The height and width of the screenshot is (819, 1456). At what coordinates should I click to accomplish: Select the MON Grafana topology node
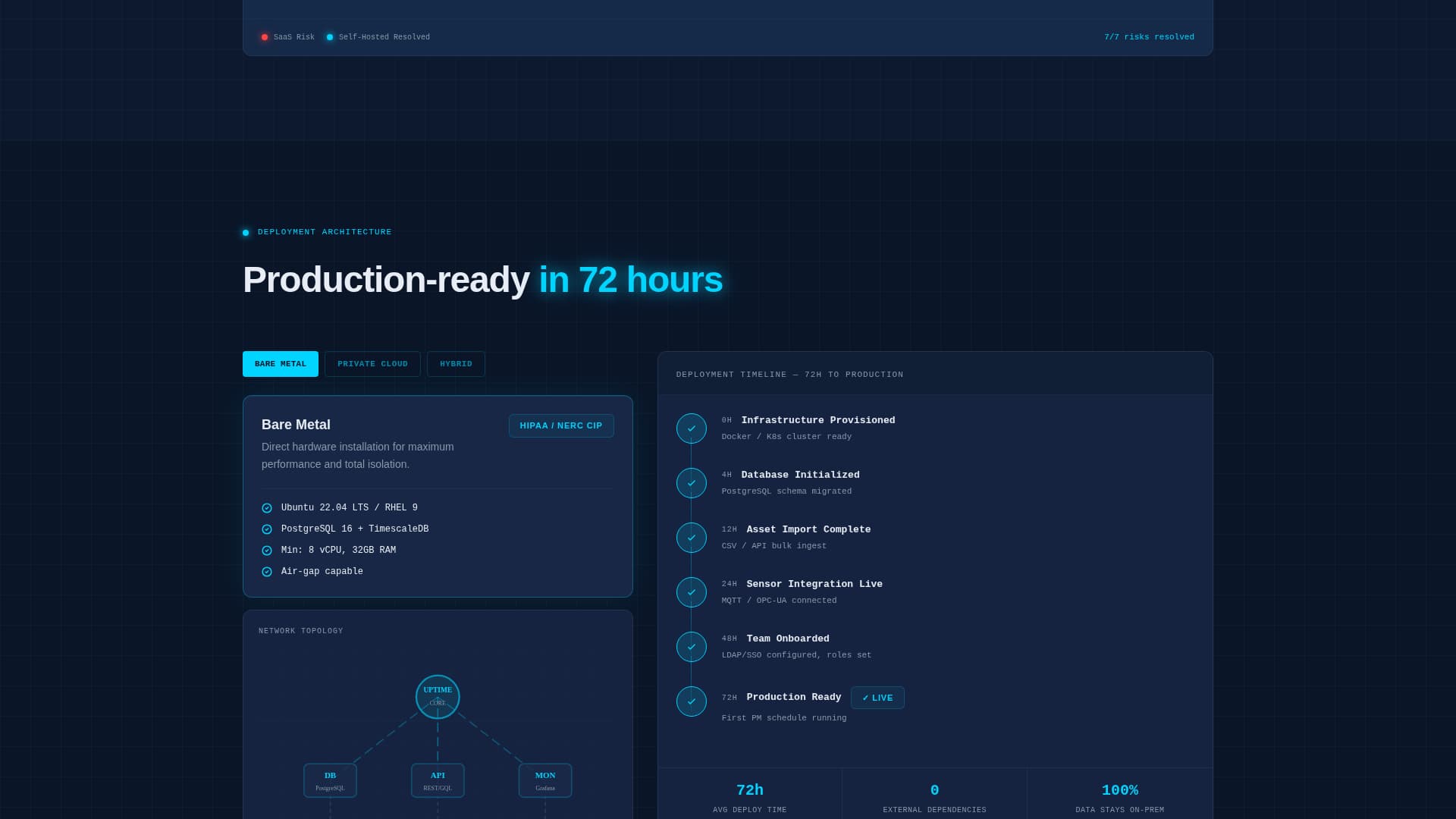545,780
